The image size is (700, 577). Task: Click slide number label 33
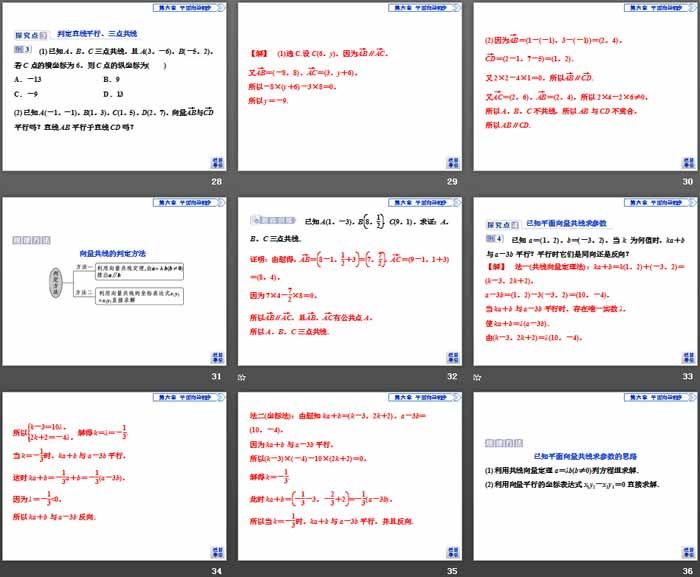pos(688,376)
